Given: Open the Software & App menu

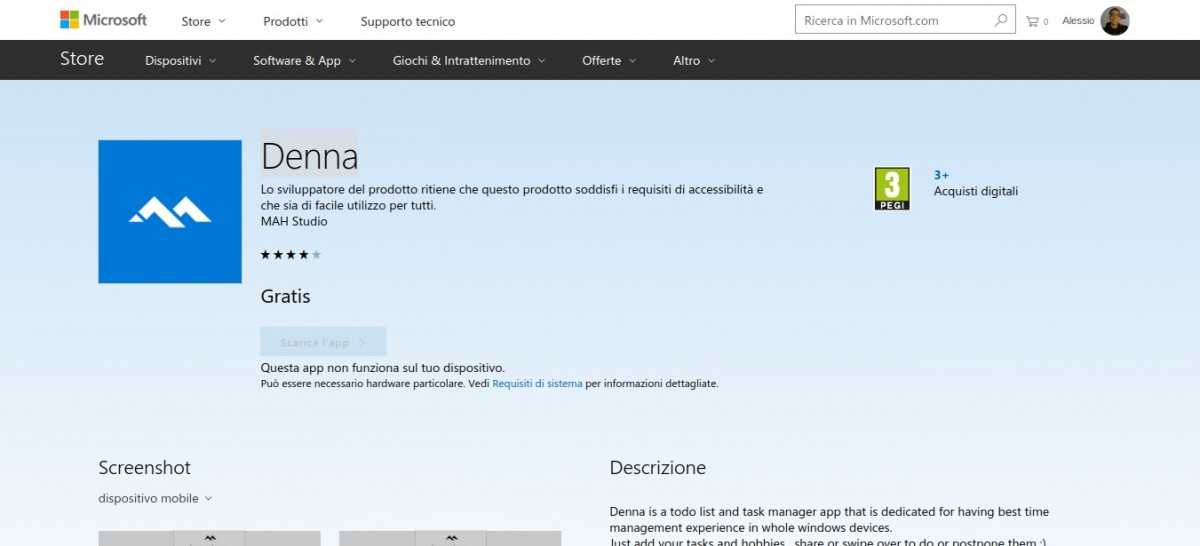Looking at the screenshot, I should [304, 61].
